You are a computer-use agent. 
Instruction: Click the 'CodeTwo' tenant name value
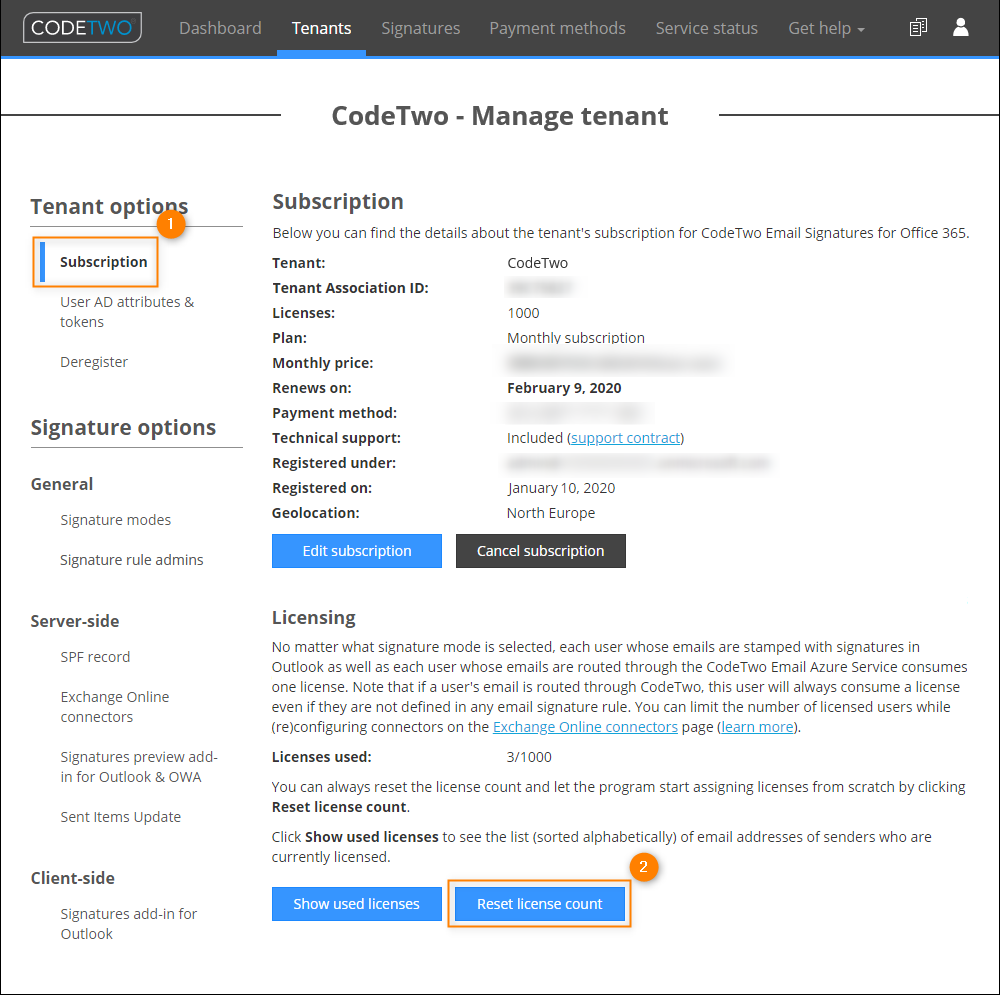(x=537, y=263)
